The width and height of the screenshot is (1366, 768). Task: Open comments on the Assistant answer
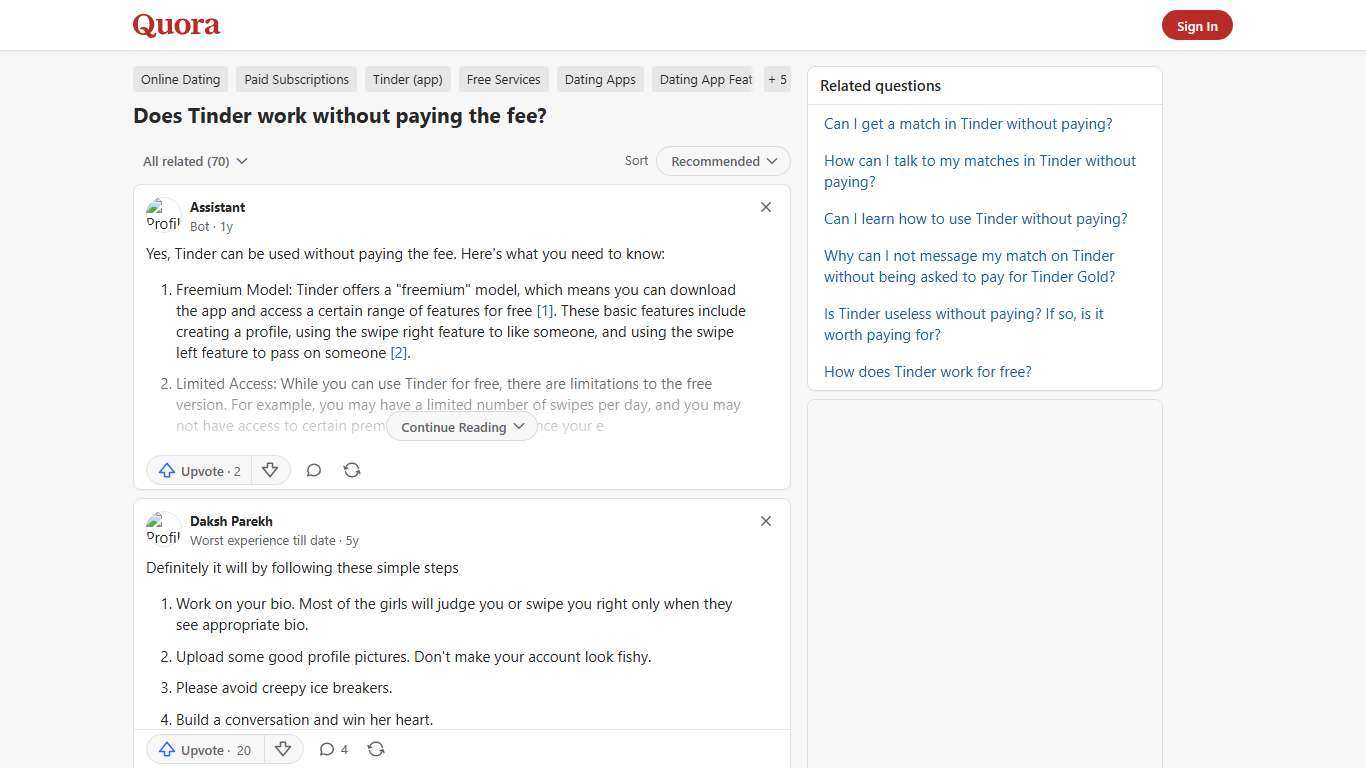[x=313, y=470]
